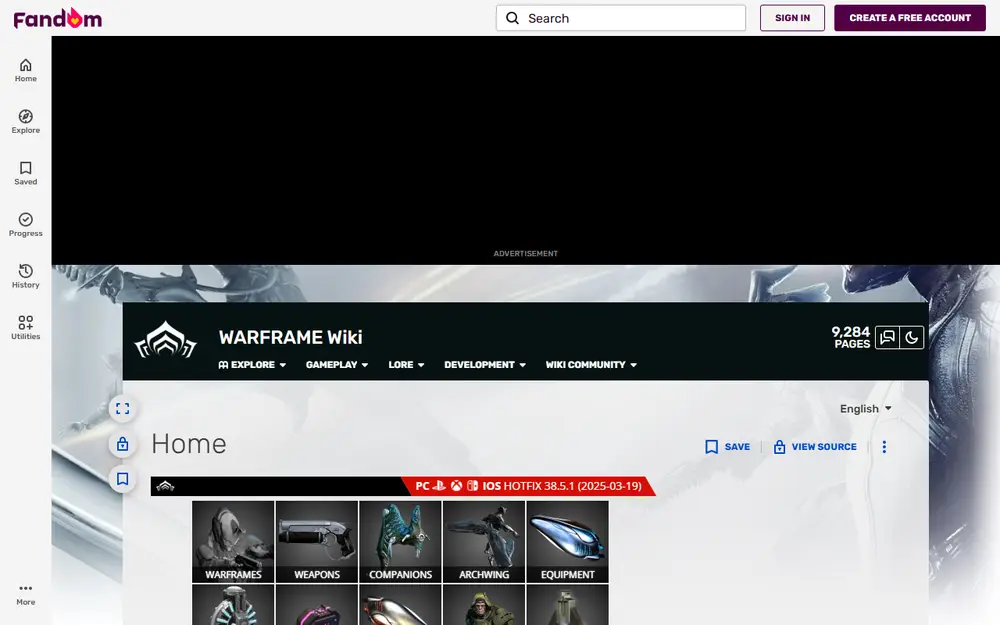Click the WARFRAME lotus logo
This screenshot has width=1000, height=625.
point(166,340)
